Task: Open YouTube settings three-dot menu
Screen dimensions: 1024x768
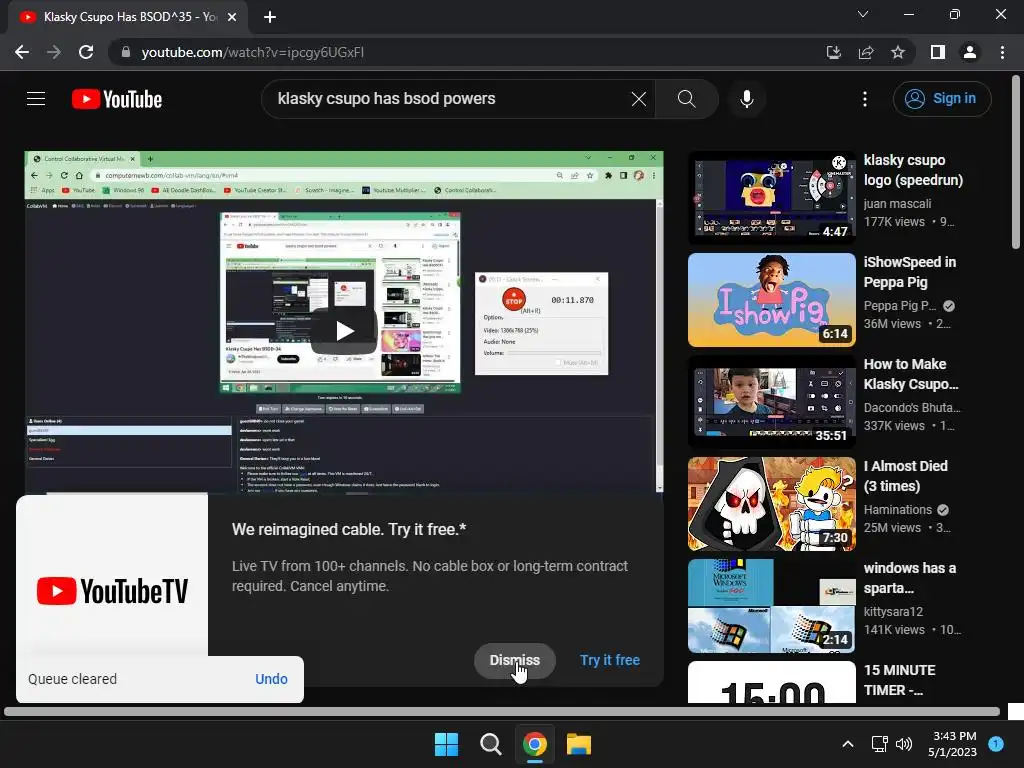Action: point(865,99)
